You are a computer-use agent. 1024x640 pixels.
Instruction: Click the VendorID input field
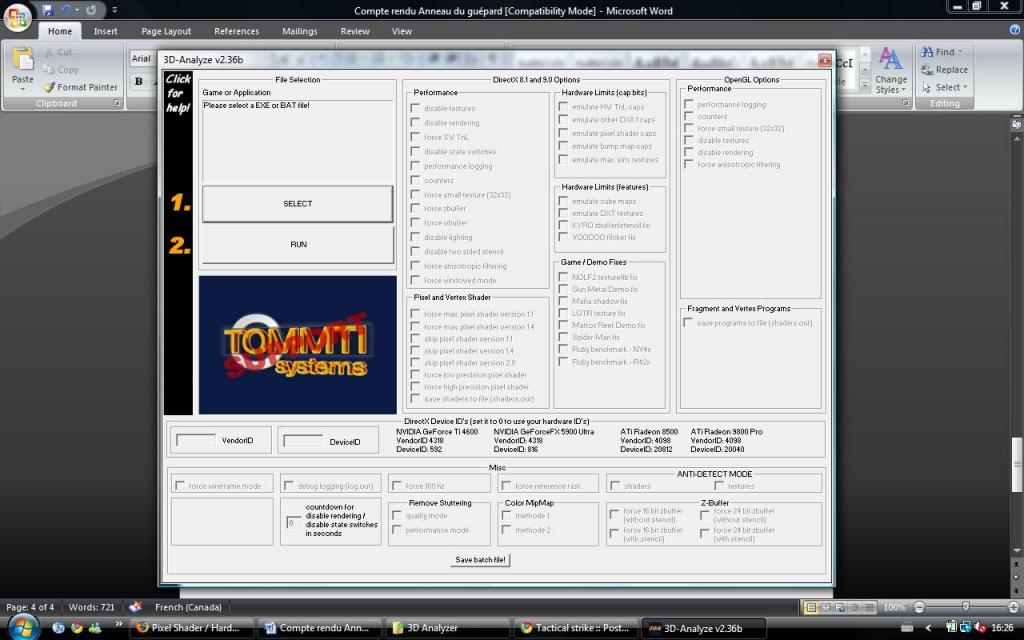pyautogui.click(x=196, y=440)
